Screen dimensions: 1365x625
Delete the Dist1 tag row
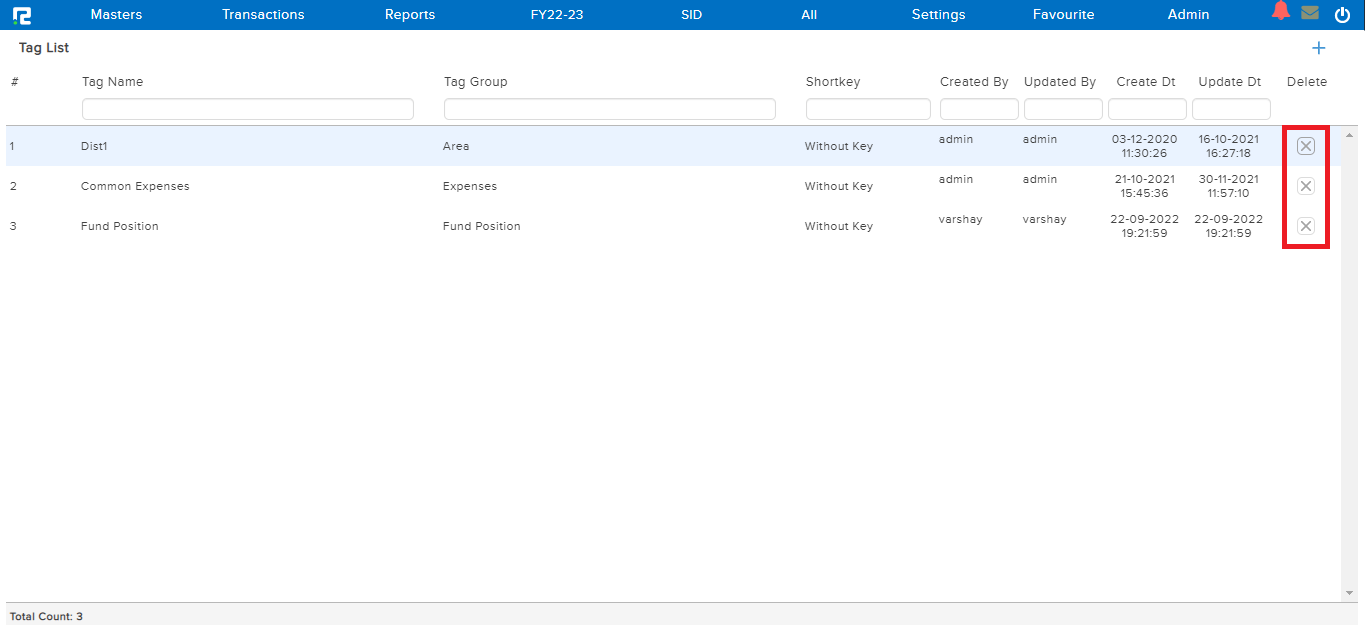1305,146
